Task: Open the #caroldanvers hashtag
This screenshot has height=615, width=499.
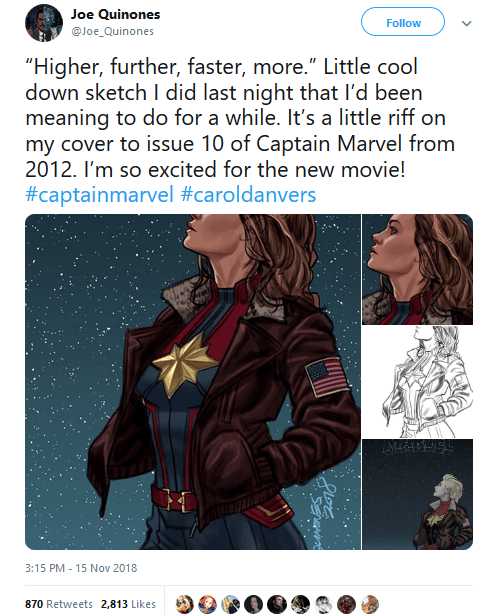Action: [248, 195]
